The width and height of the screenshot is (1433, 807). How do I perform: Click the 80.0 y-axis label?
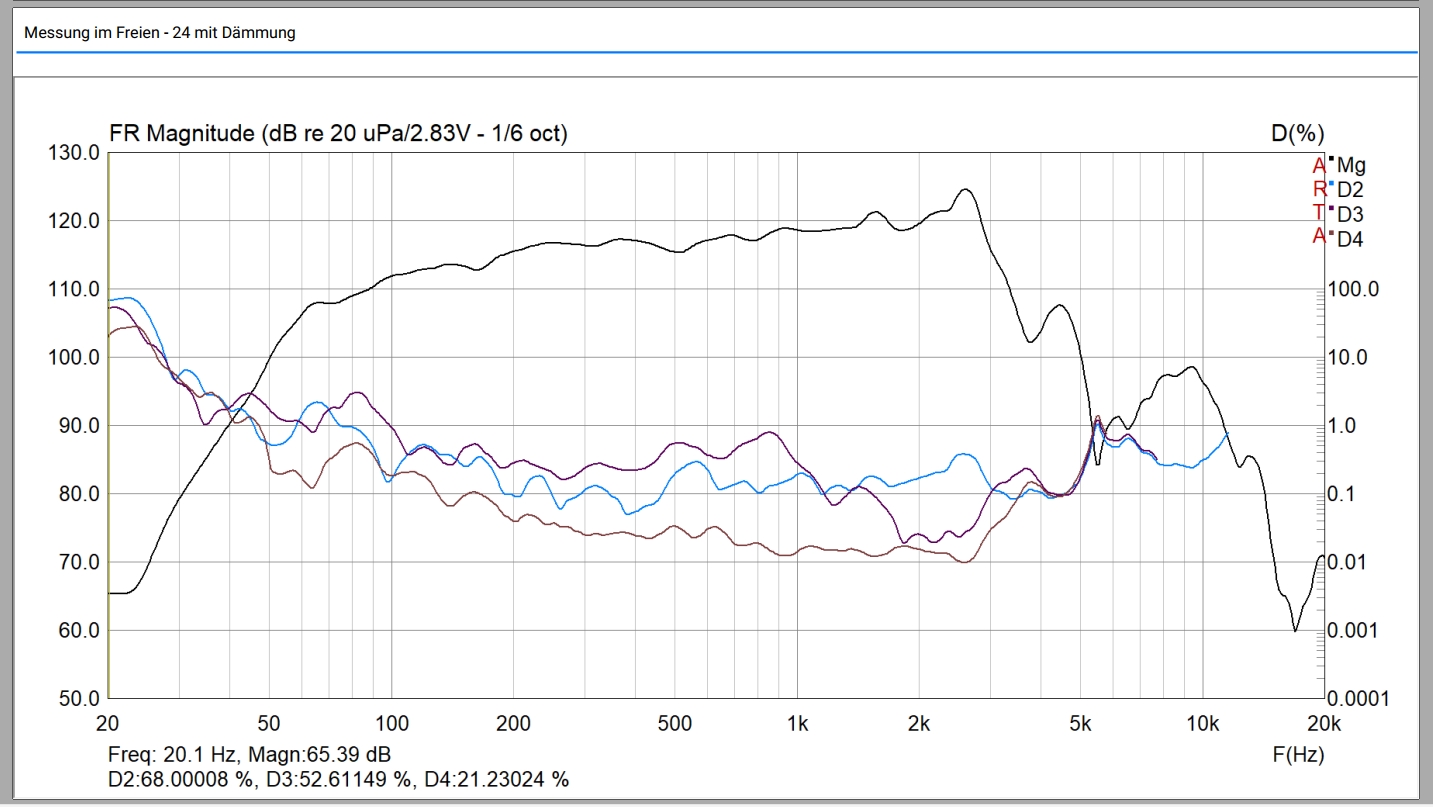pos(80,494)
